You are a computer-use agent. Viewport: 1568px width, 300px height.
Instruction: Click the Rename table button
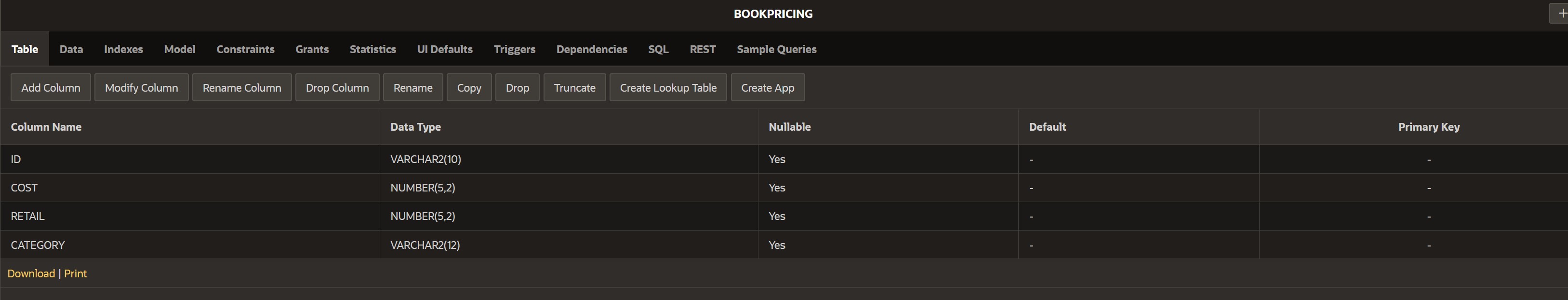pos(412,88)
